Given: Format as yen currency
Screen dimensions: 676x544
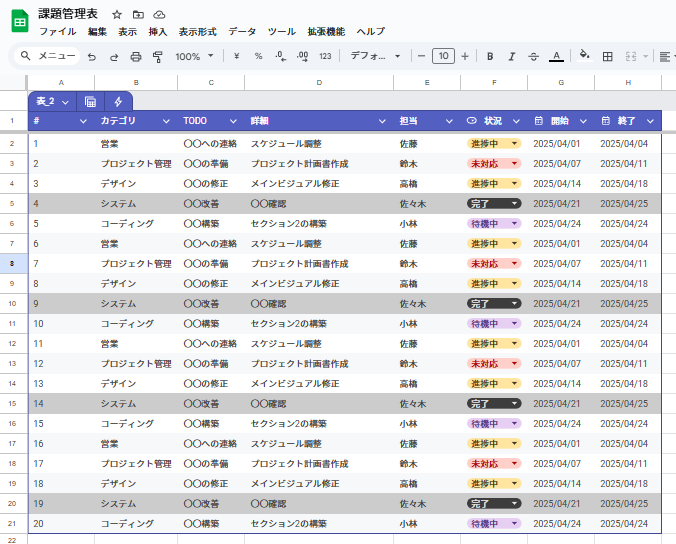Looking at the screenshot, I should (x=236, y=56).
